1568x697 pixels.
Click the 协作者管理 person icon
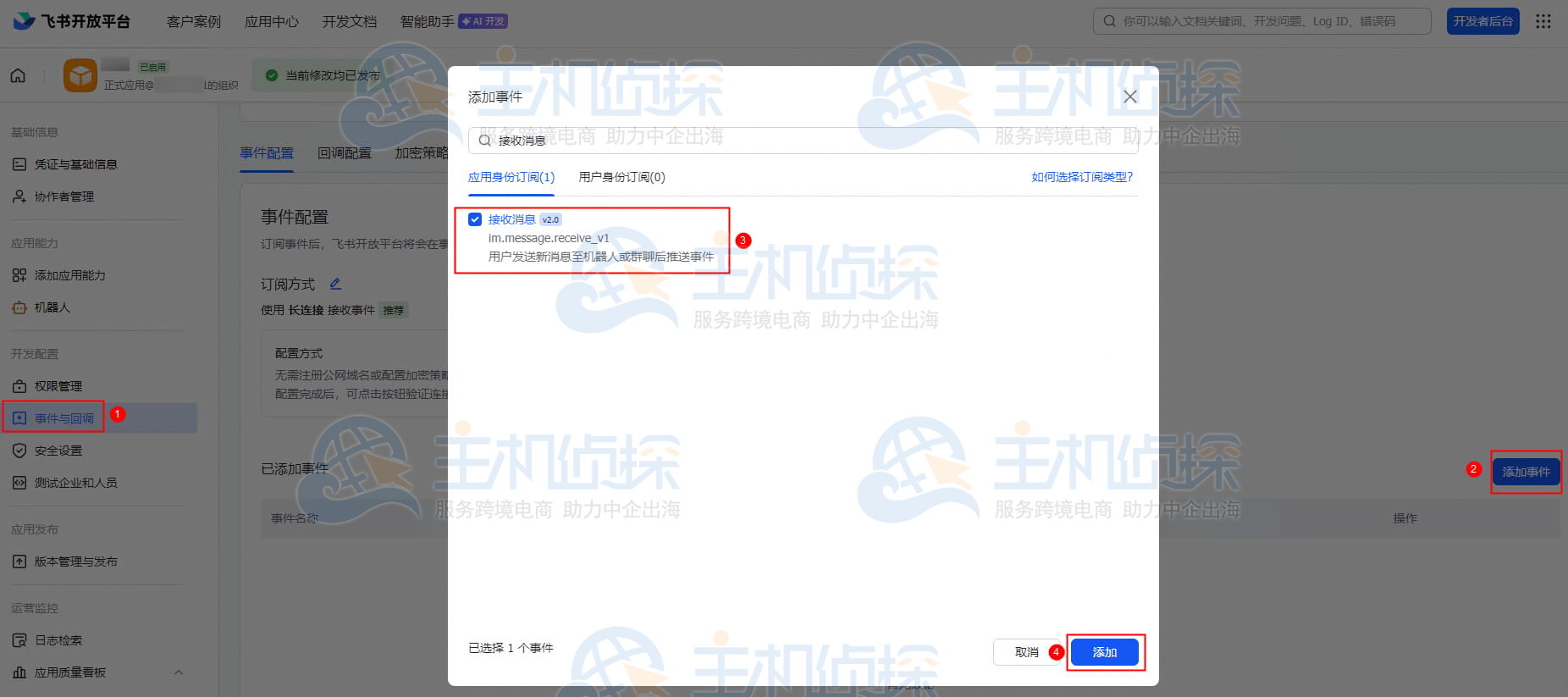19,196
